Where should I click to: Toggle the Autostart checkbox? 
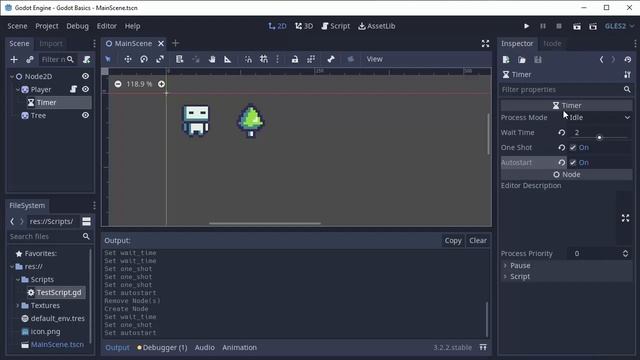click(x=573, y=162)
